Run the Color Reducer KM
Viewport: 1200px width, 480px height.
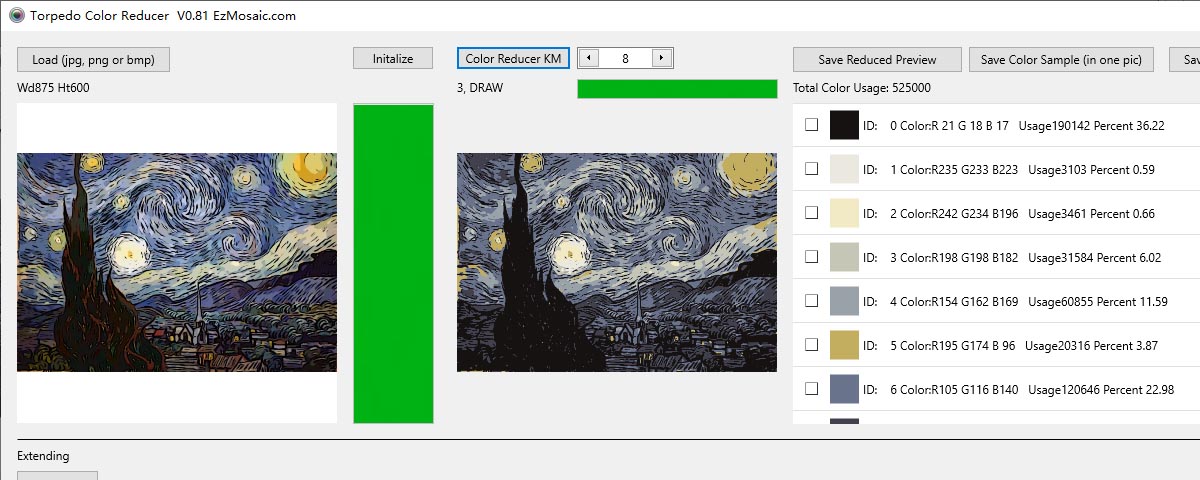(513, 58)
